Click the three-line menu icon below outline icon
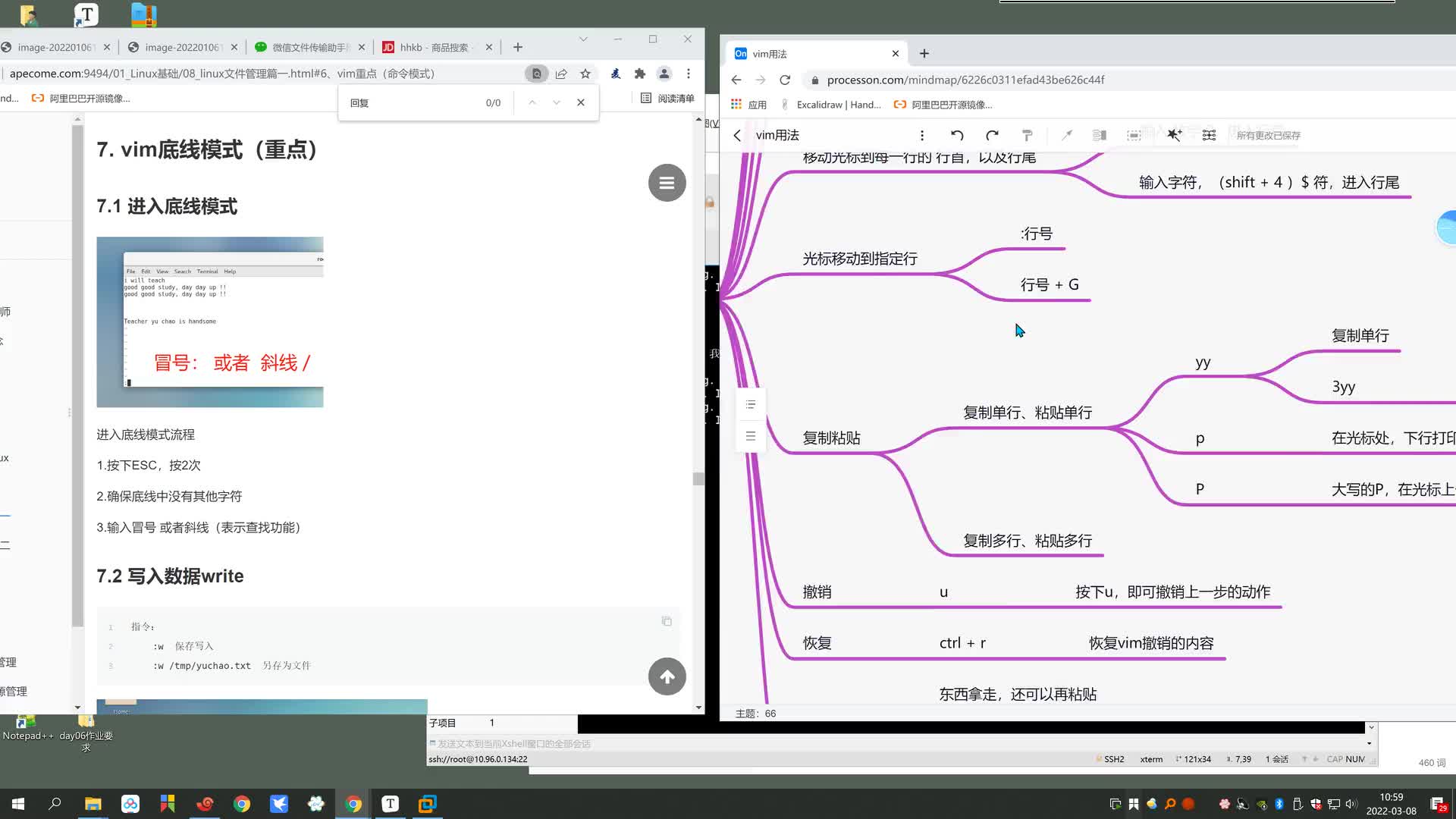Screen dimensions: 1456x819 [751, 436]
